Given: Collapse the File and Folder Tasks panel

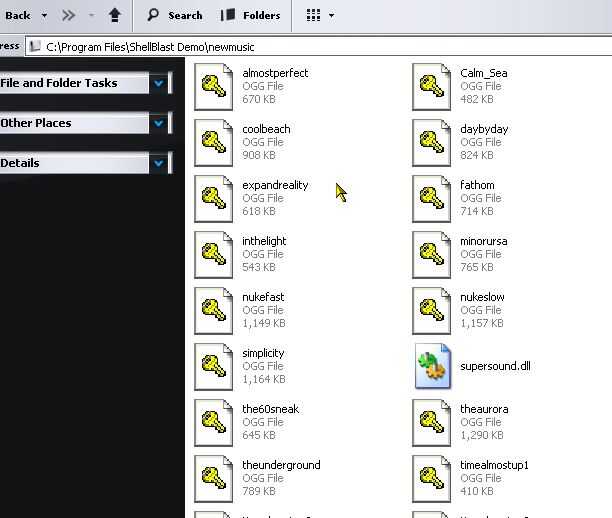Looking at the screenshot, I should coord(158,83).
